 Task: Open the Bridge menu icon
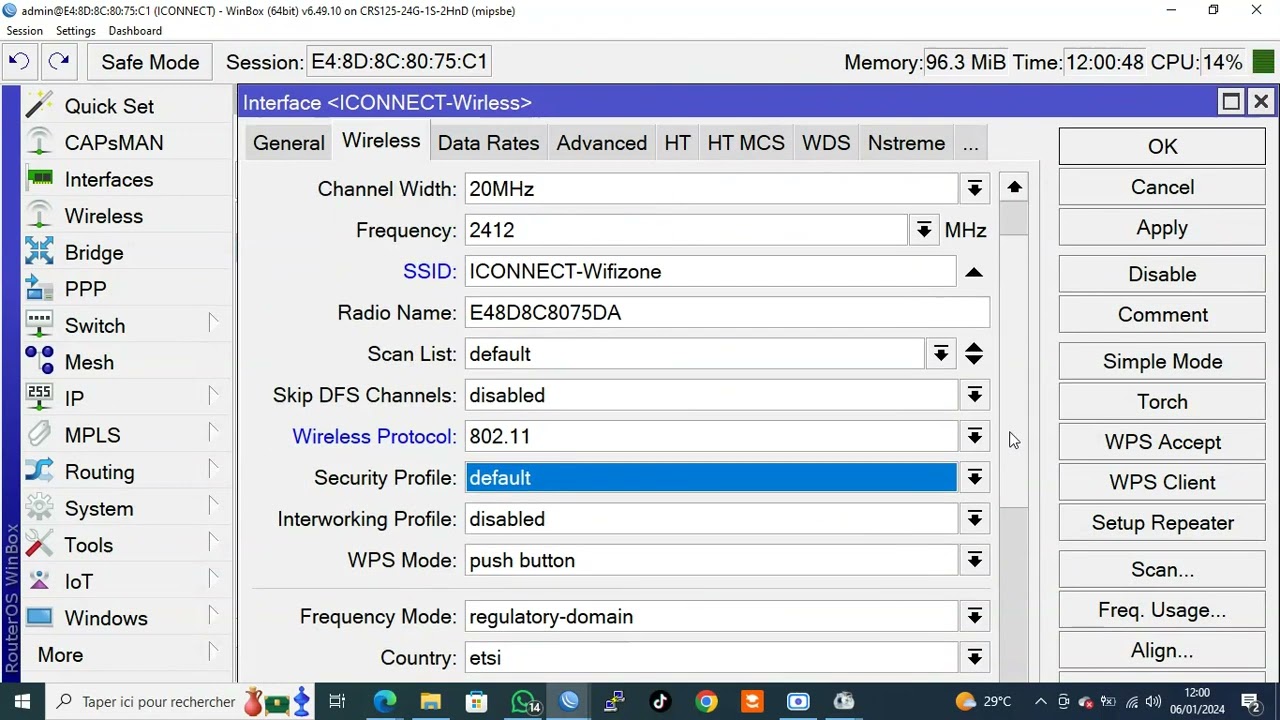tap(39, 252)
